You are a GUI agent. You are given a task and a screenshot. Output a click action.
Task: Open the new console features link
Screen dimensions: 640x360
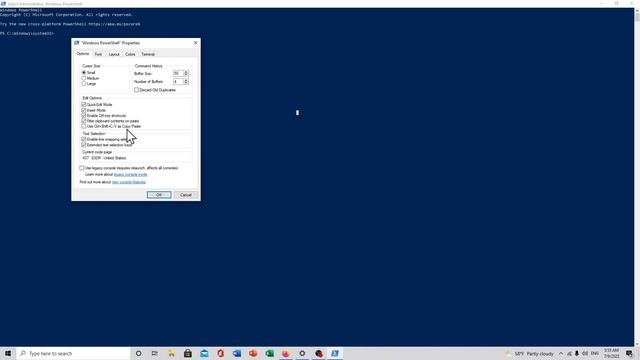tap(129, 182)
